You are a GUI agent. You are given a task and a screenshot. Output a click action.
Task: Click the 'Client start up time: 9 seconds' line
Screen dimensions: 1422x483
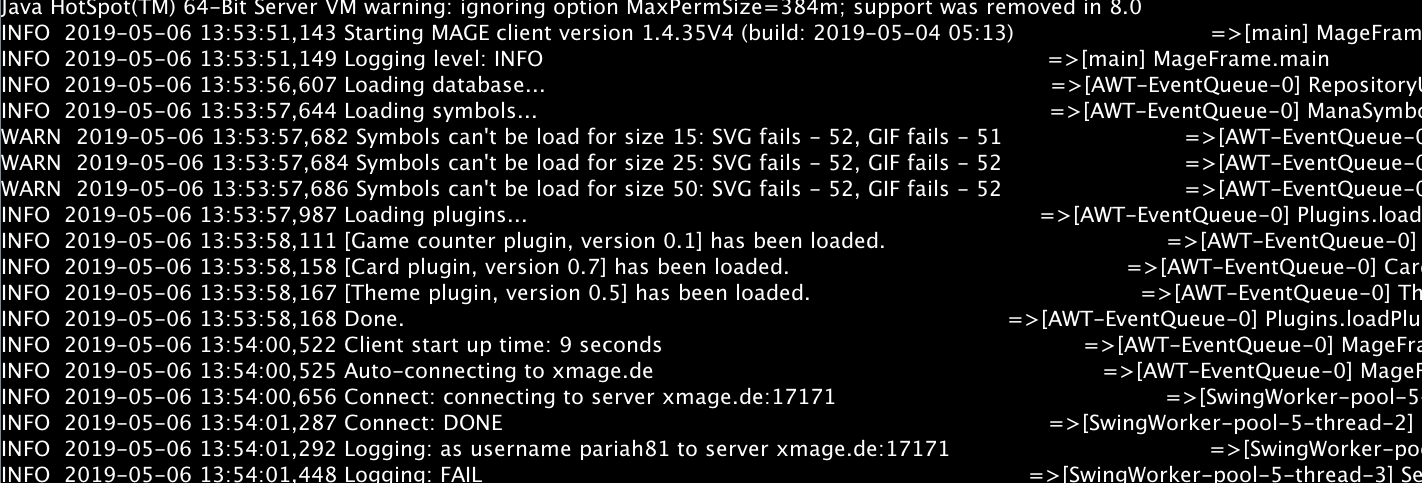tap(502, 345)
